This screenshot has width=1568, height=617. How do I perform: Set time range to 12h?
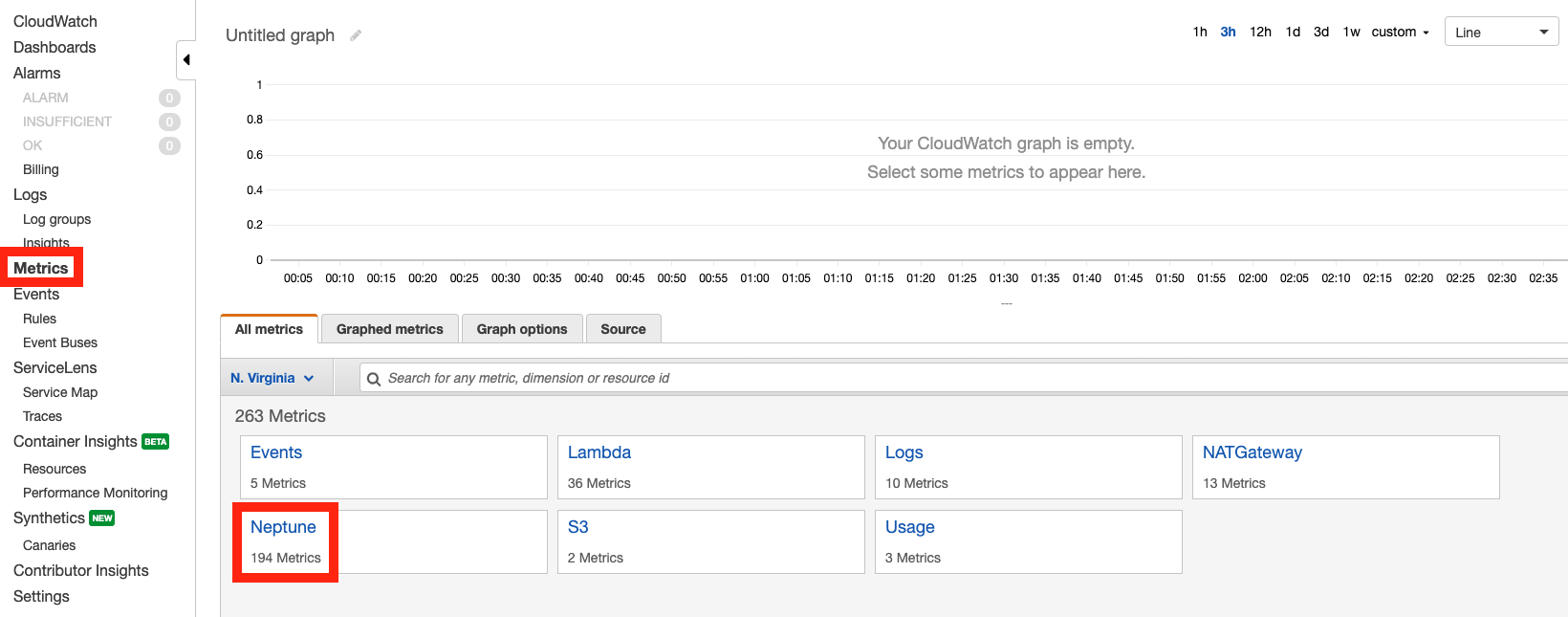pyautogui.click(x=1260, y=32)
